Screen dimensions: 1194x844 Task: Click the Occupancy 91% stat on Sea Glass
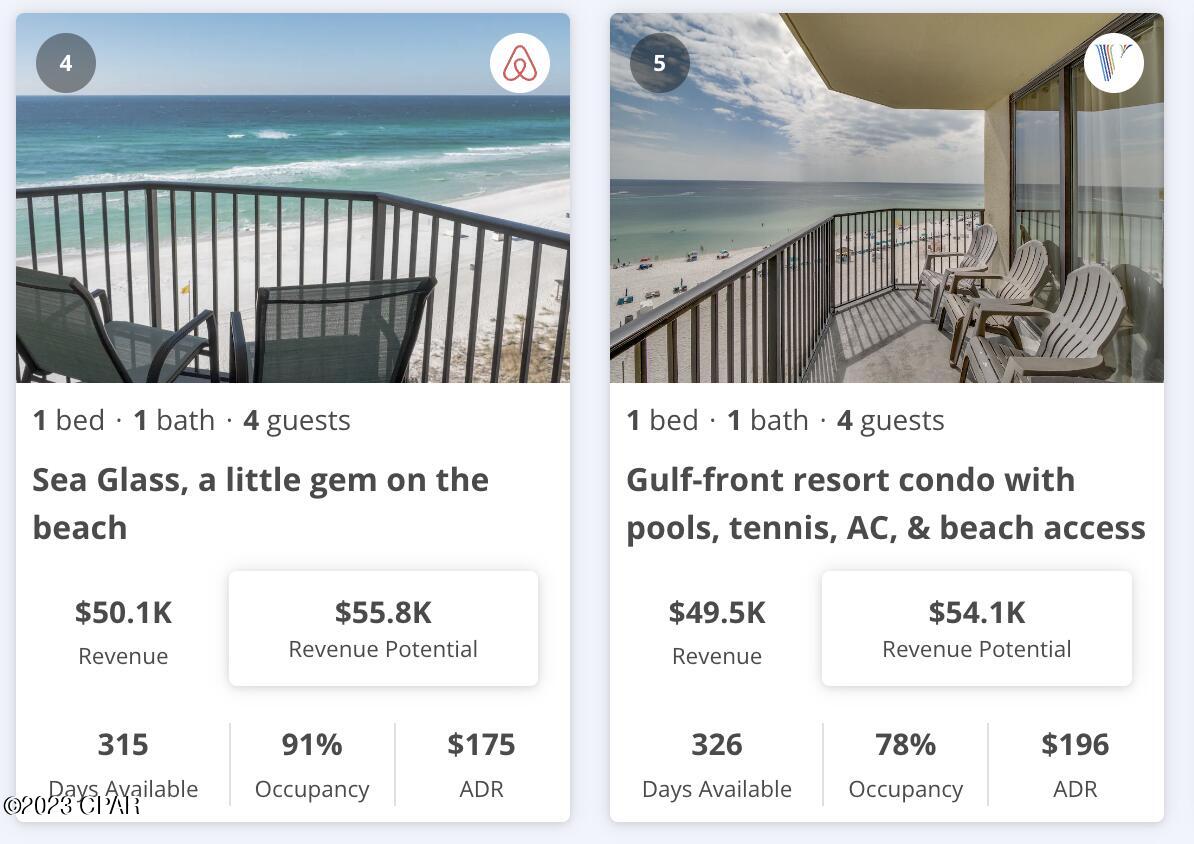pyautogui.click(x=312, y=760)
